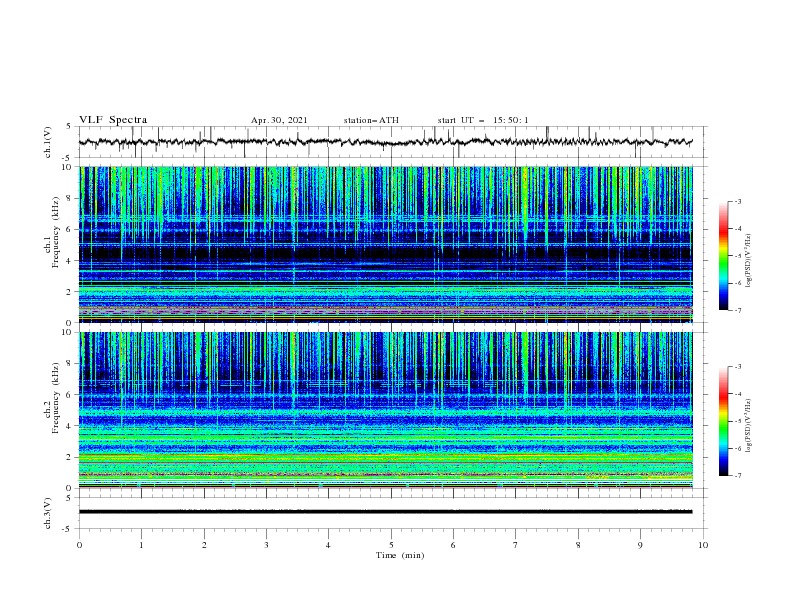Click the "station=ATH" header label

(x=371, y=120)
